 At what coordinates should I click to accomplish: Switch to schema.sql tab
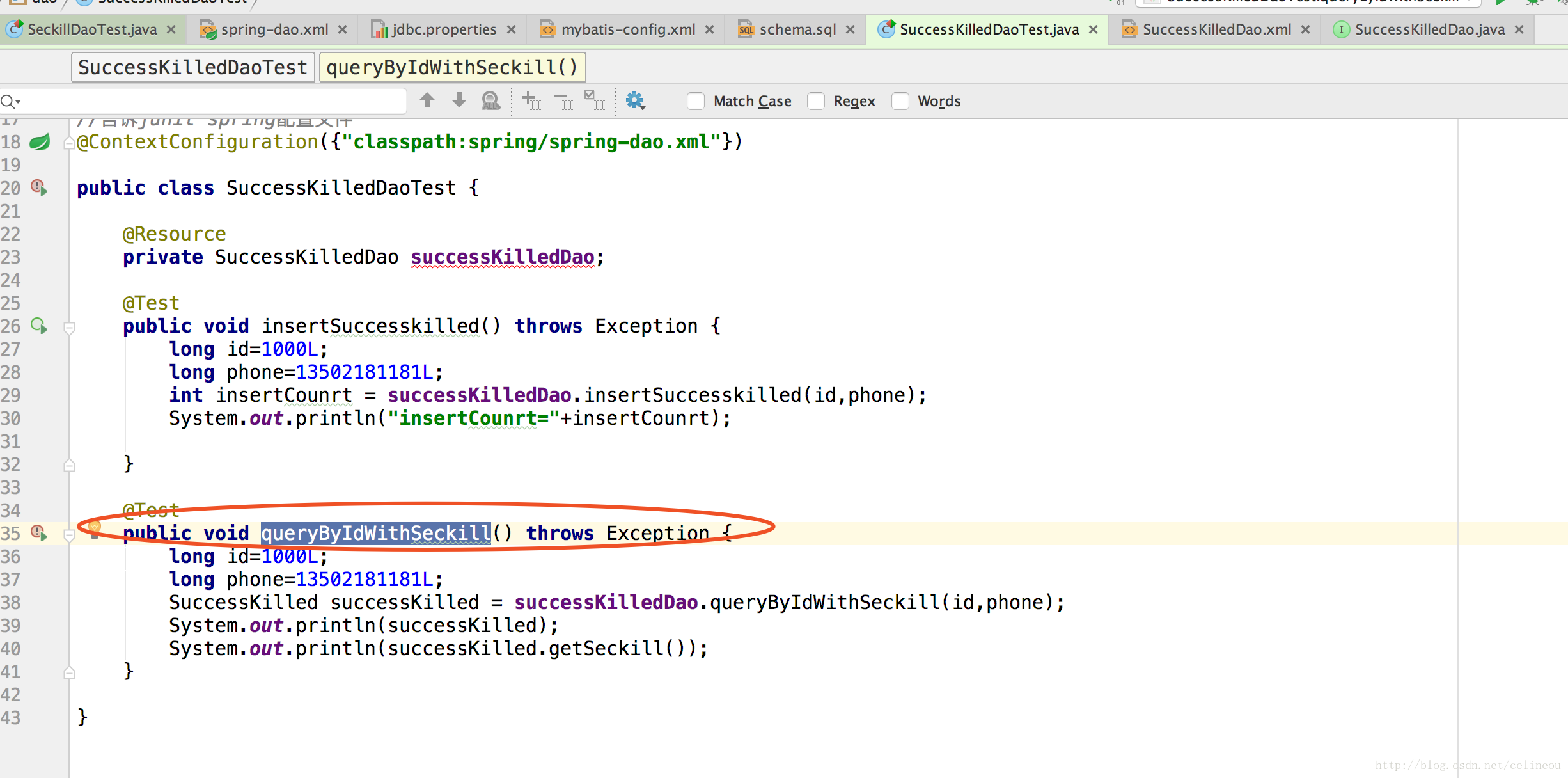[x=797, y=29]
